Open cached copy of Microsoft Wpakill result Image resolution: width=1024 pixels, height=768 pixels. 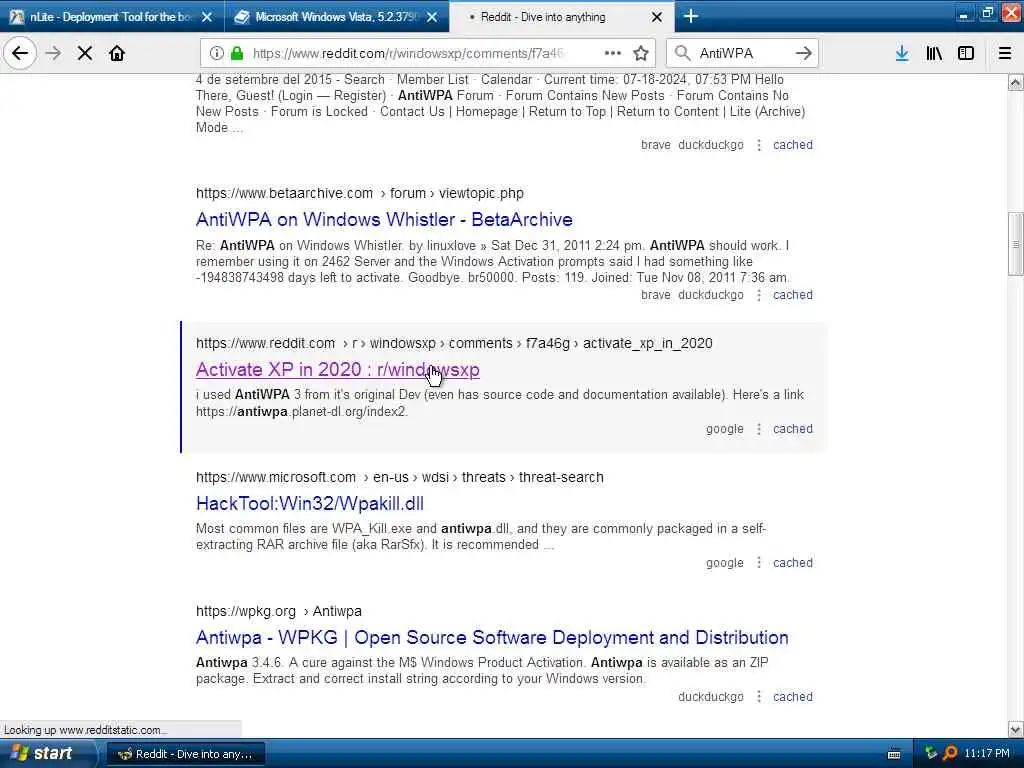point(793,563)
